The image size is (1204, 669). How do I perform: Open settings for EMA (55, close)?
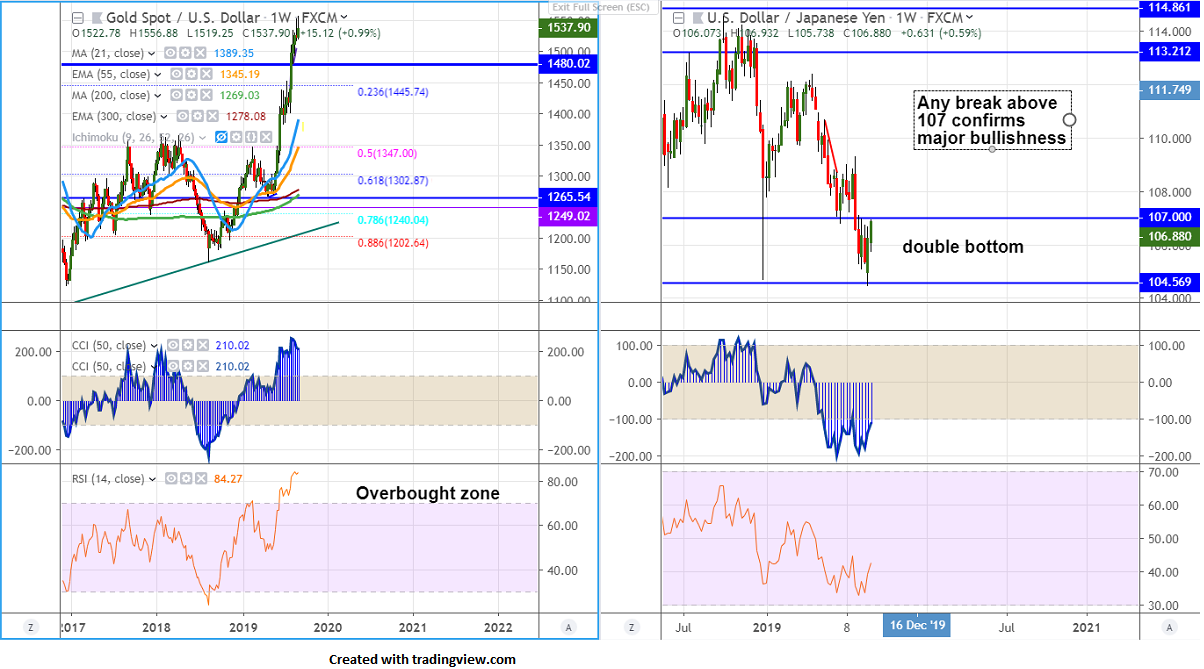[191, 74]
